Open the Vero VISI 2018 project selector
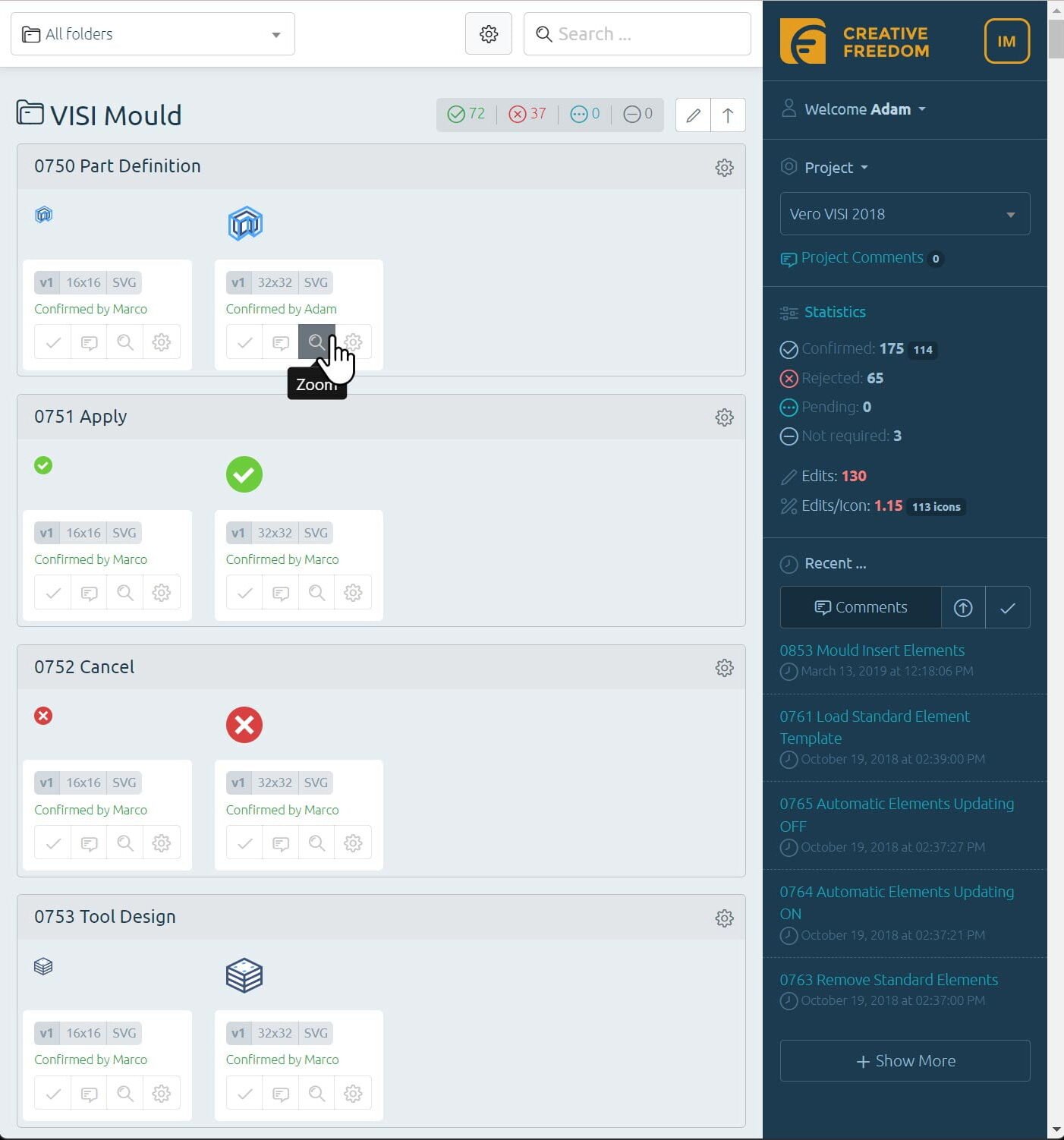The width and height of the screenshot is (1064, 1140). [904, 214]
